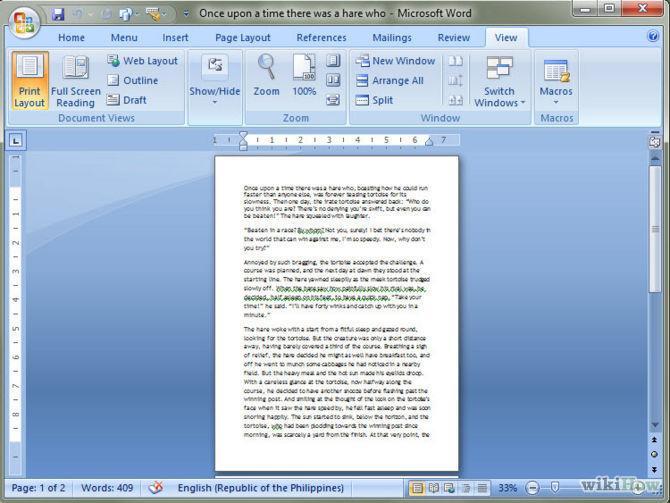Click Previous Page double-arrow button
Image resolution: width=670 pixels, height=503 pixels.
(654, 440)
